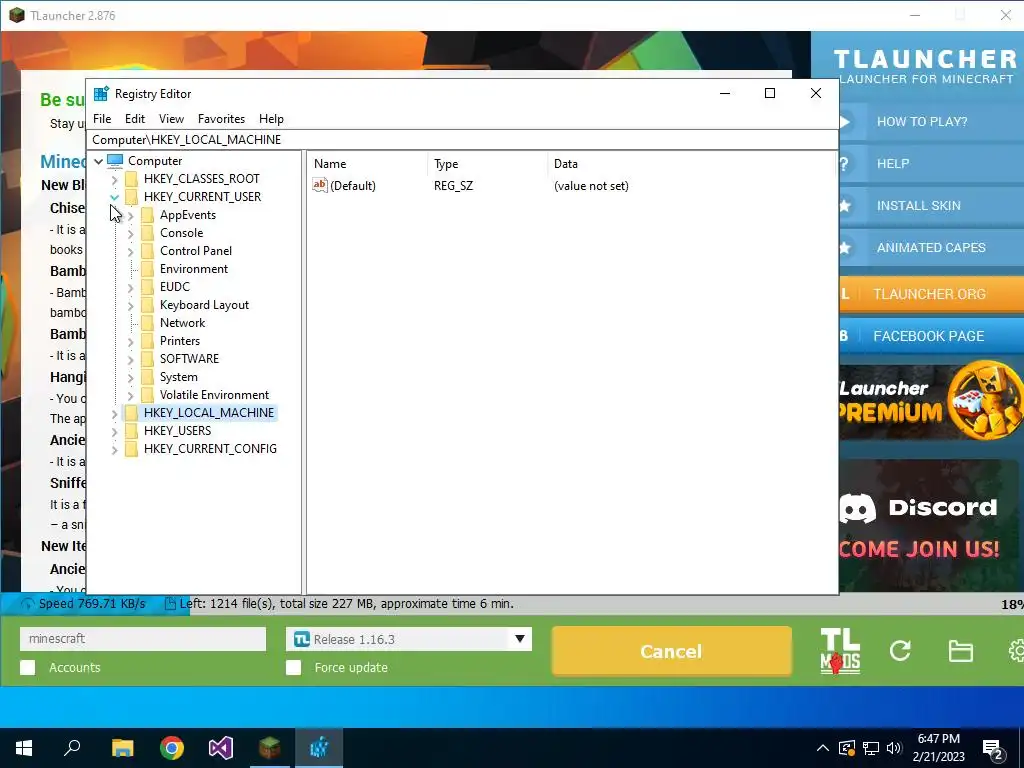Toggle the Accounts checkbox
The width and height of the screenshot is (1024, 768).
coord(27,667)
